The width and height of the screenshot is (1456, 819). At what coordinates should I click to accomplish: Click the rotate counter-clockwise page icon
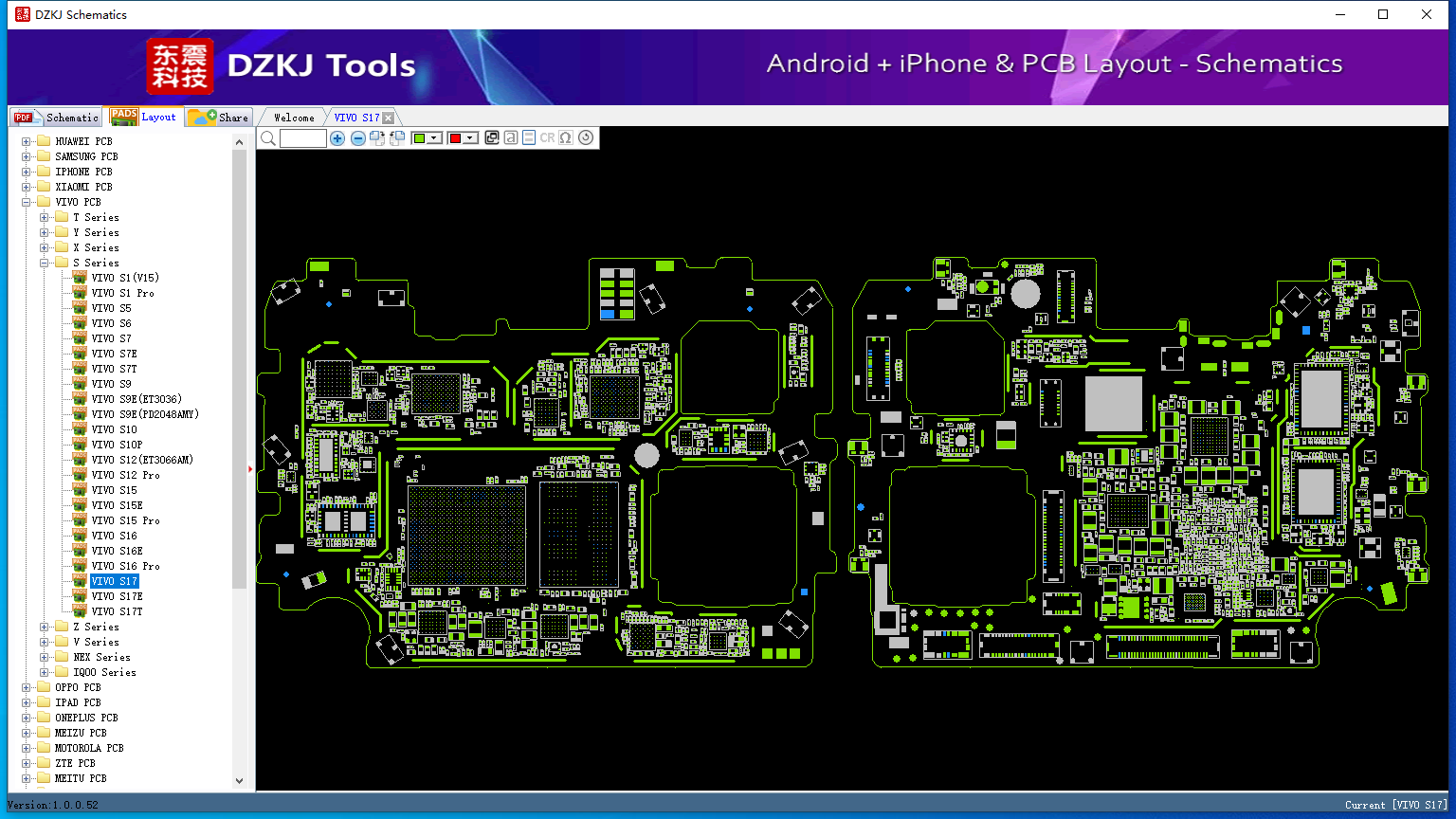point(397,138)
